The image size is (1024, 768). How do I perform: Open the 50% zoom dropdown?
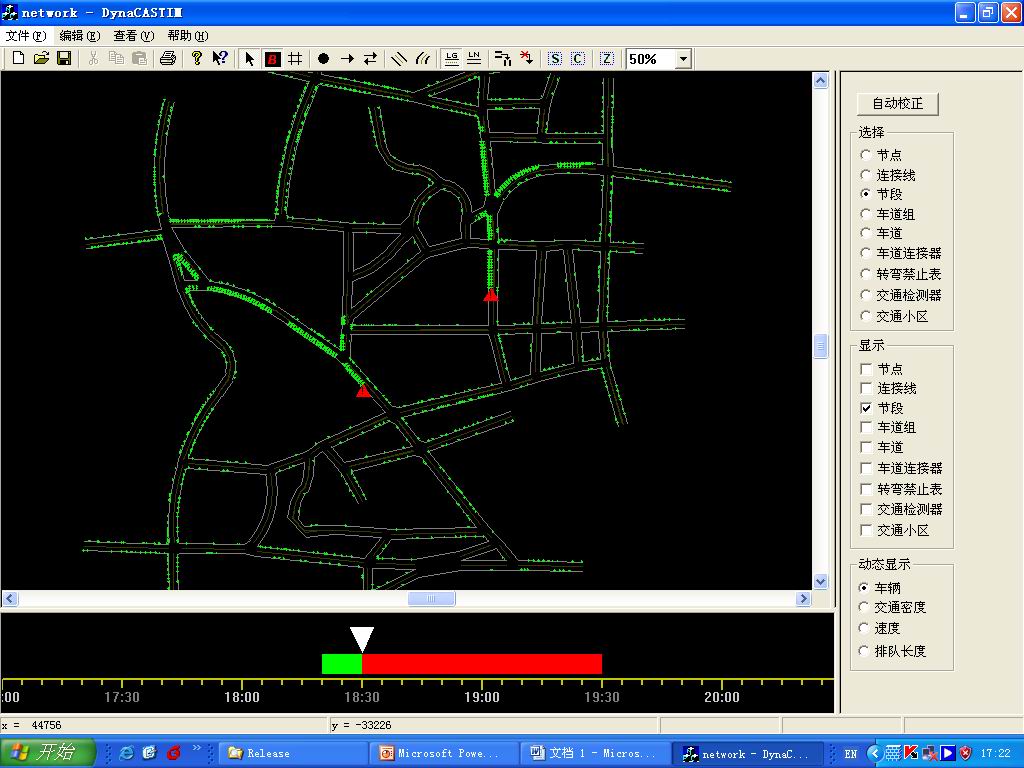(x=683, y=59)
